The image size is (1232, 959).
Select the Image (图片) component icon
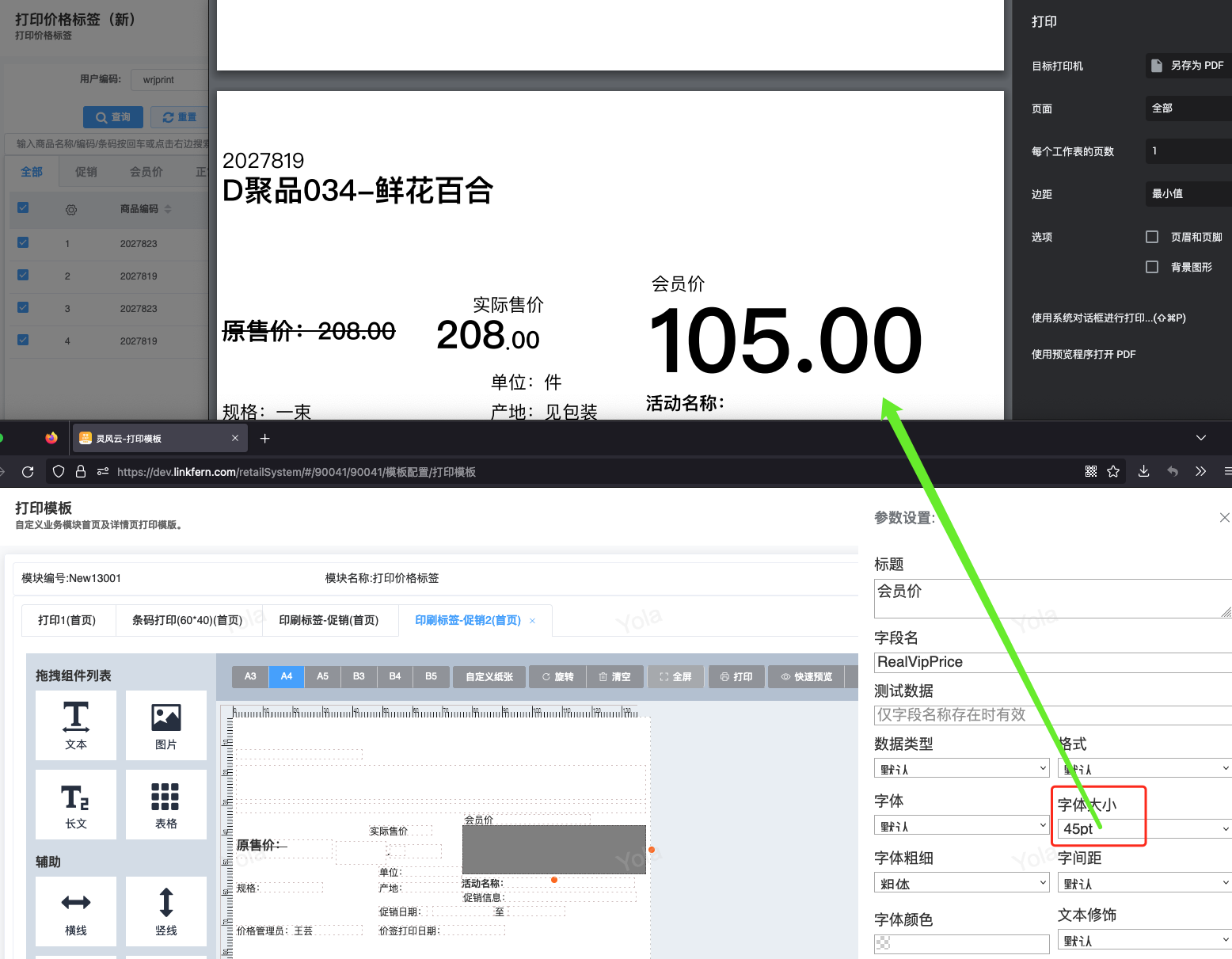[165, 725]
